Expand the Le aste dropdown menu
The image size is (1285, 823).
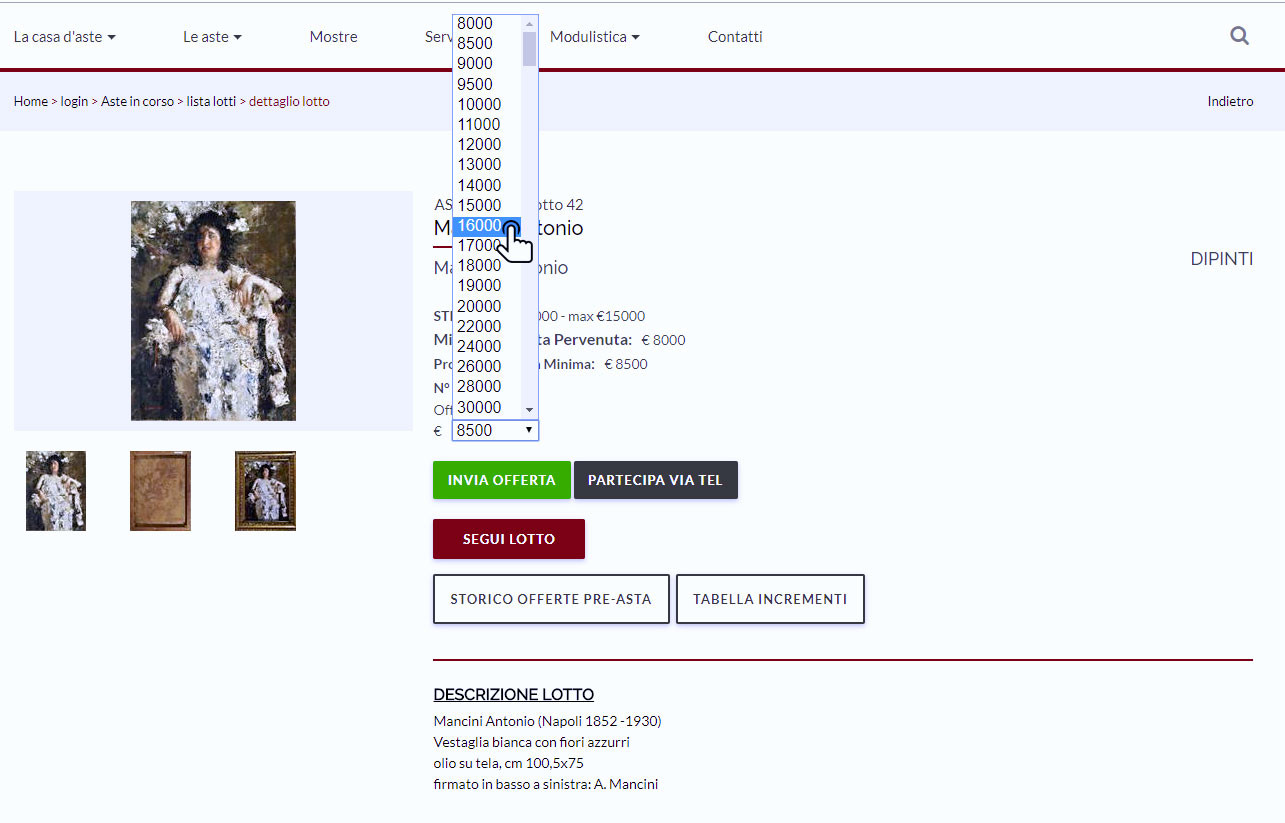pos(212,37)
